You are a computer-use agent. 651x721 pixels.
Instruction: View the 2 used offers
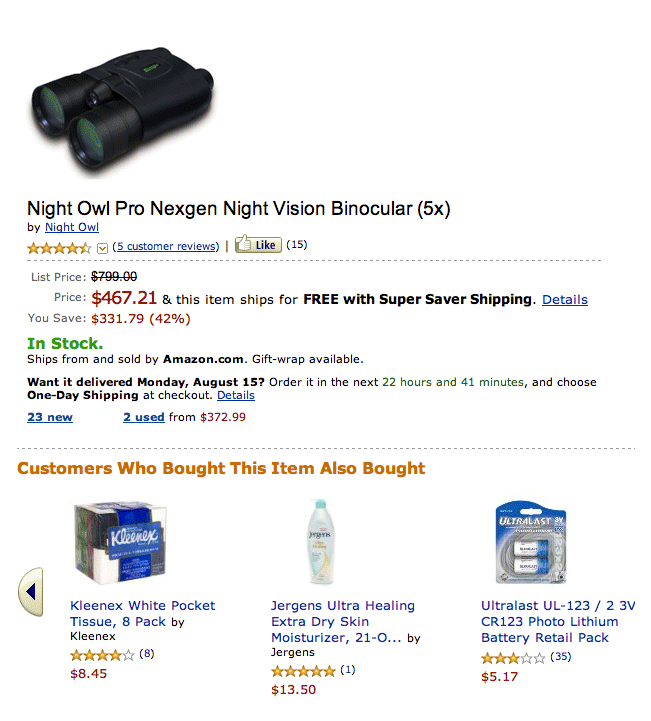point(144,417)
